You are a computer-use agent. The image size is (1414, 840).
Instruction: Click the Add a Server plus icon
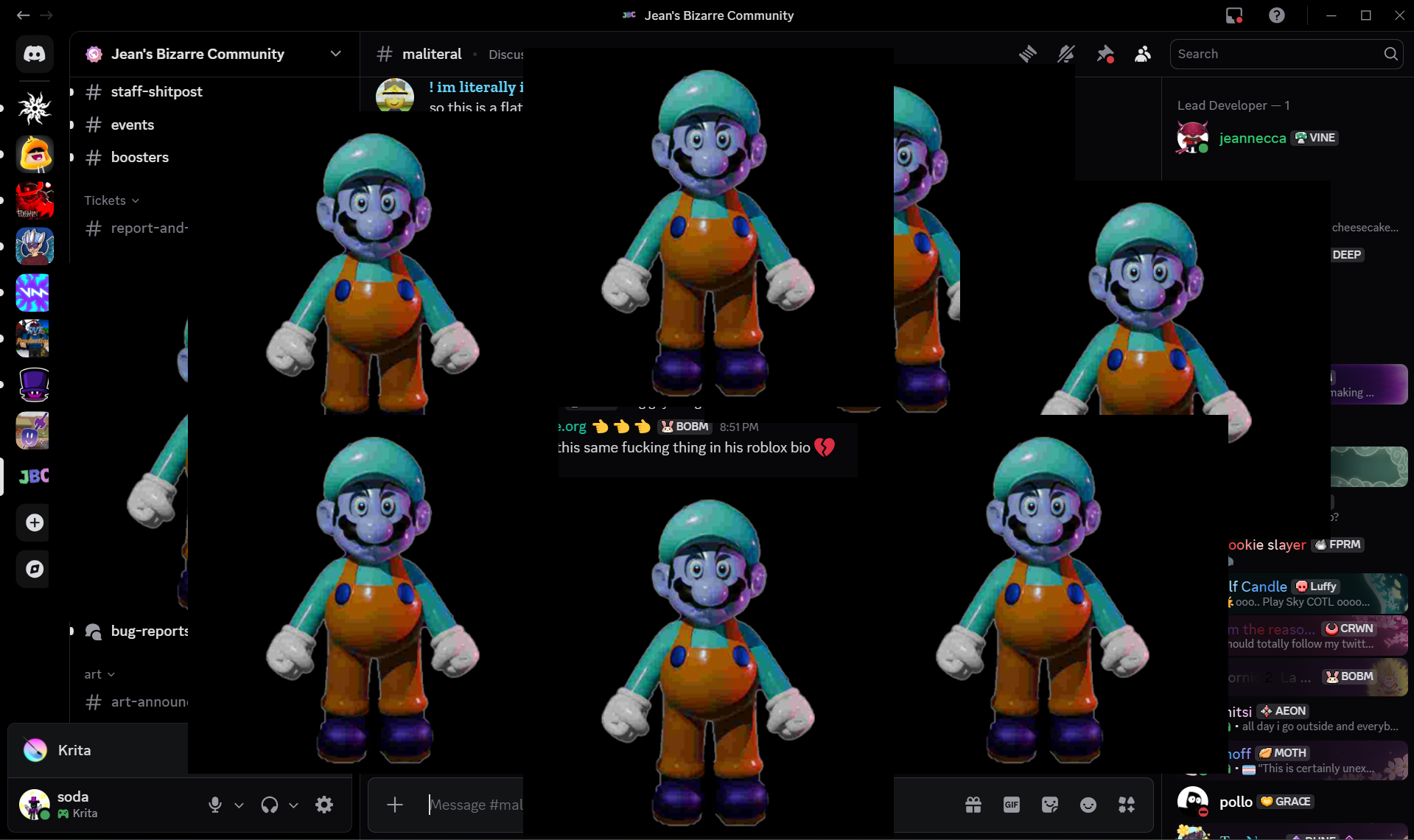pos(35,522)
